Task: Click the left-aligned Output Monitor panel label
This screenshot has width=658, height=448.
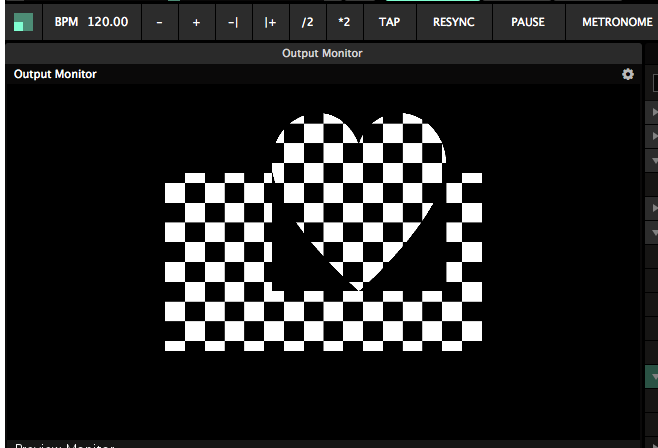Action: point(55,74)
